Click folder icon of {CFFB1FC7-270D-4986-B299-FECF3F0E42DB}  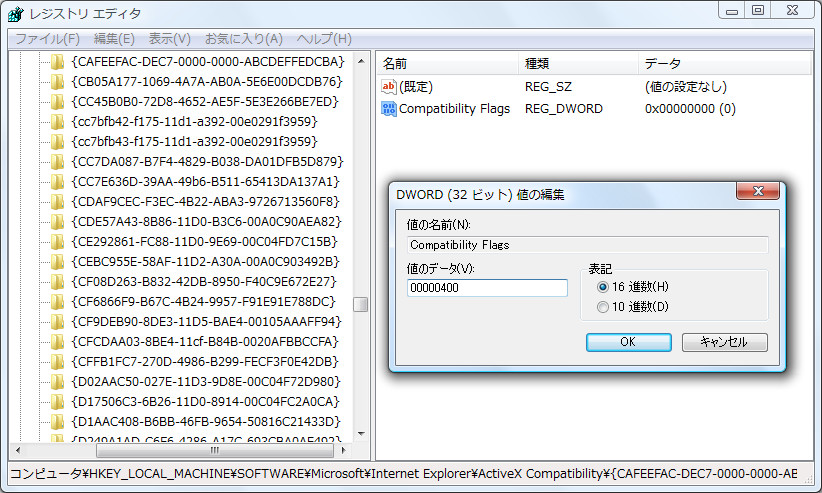pos(57,362)
